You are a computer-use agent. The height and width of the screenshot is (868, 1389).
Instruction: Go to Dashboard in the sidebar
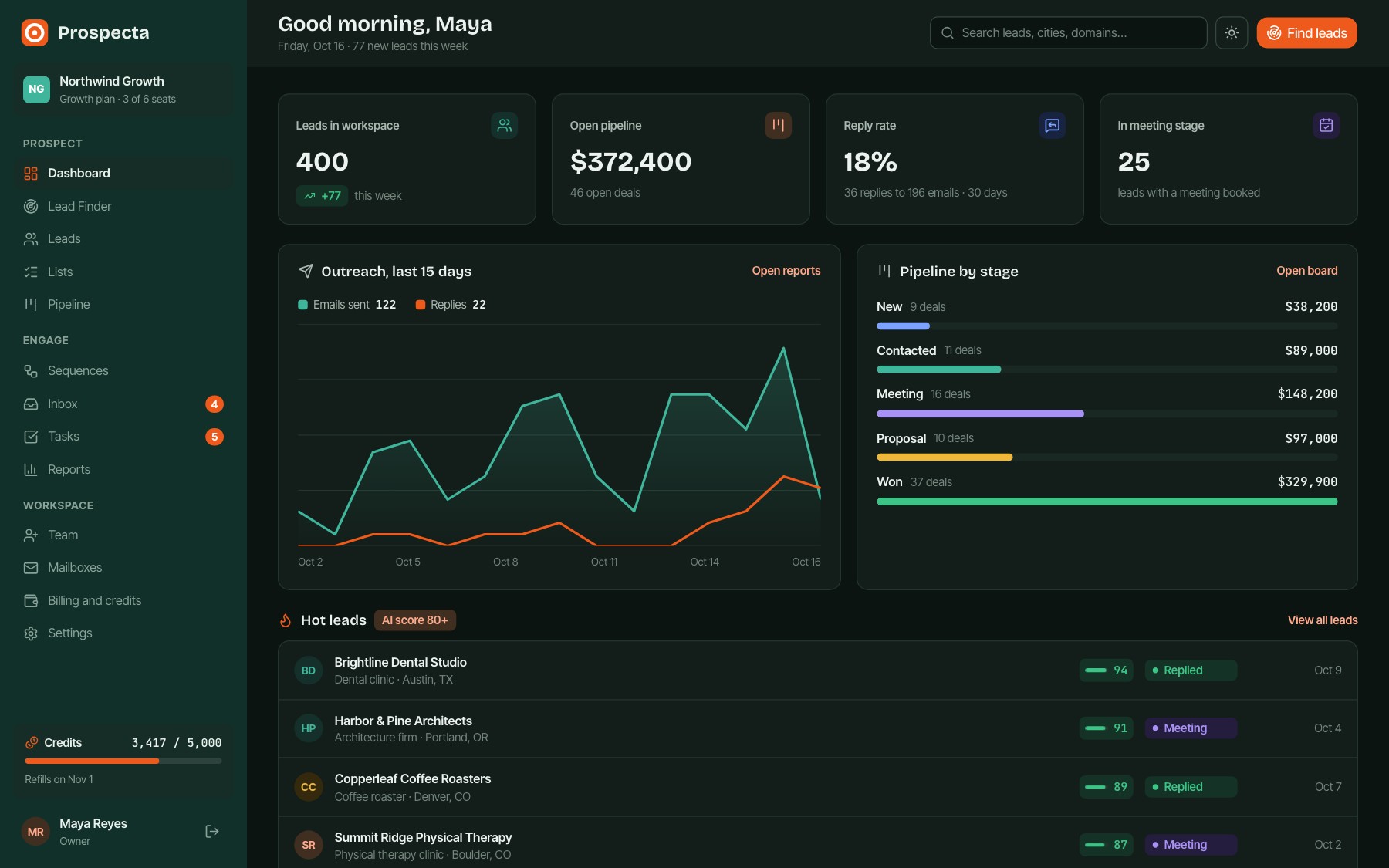[123, 174]
